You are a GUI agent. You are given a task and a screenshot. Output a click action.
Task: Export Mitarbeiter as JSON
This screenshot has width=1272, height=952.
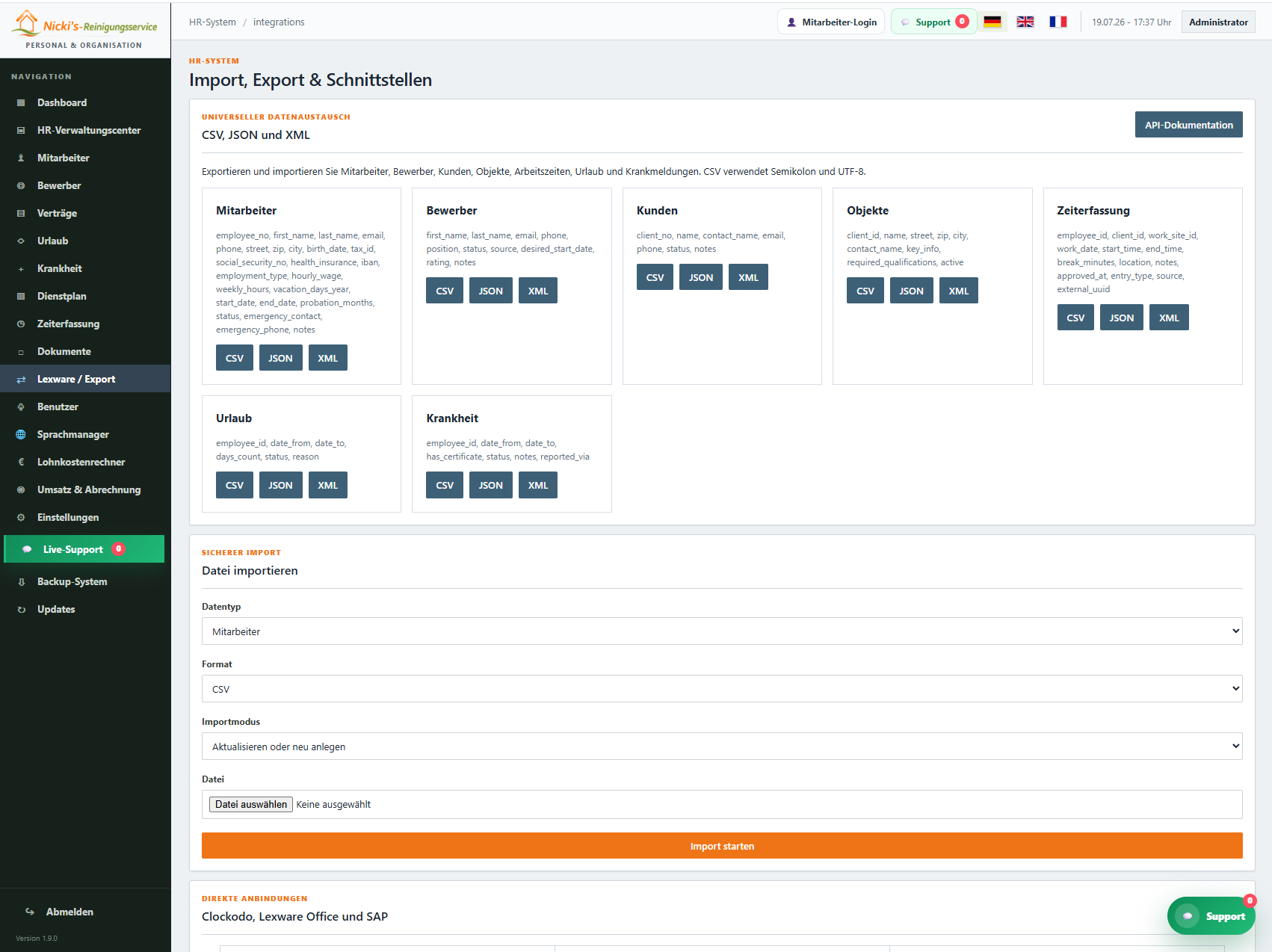tap(281, 358)
